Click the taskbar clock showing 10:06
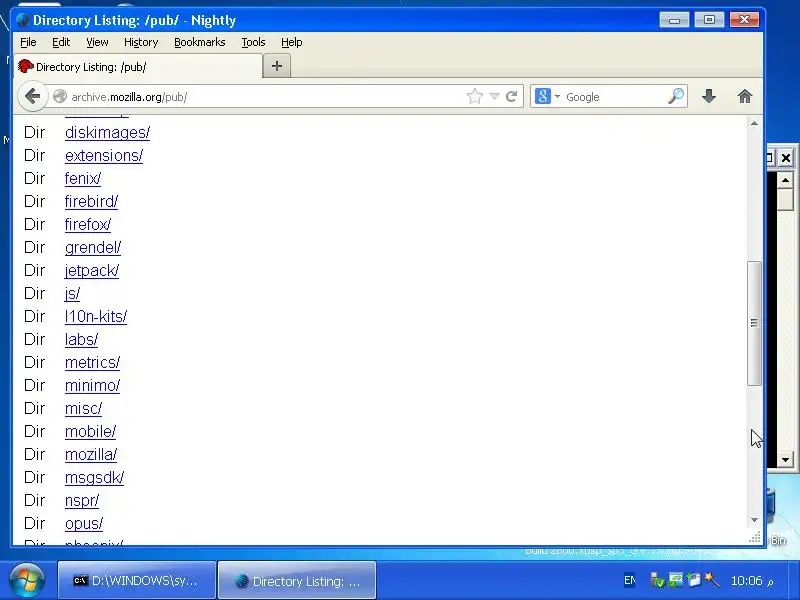The image size is (800, 600). click(752, 581)
